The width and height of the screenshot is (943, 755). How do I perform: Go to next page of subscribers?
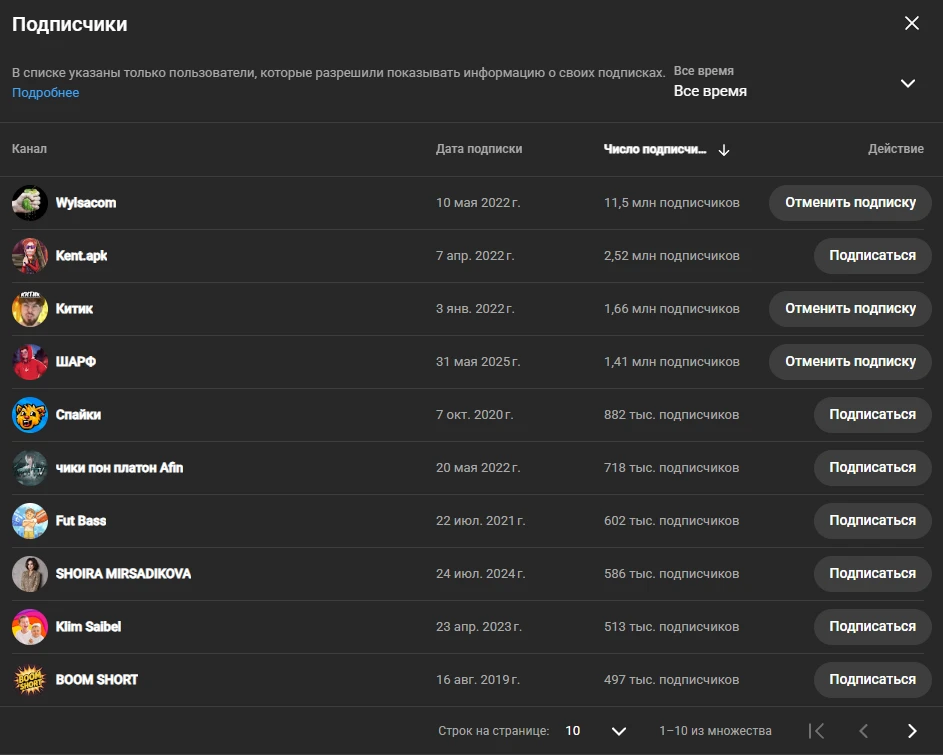coord(912,730)
